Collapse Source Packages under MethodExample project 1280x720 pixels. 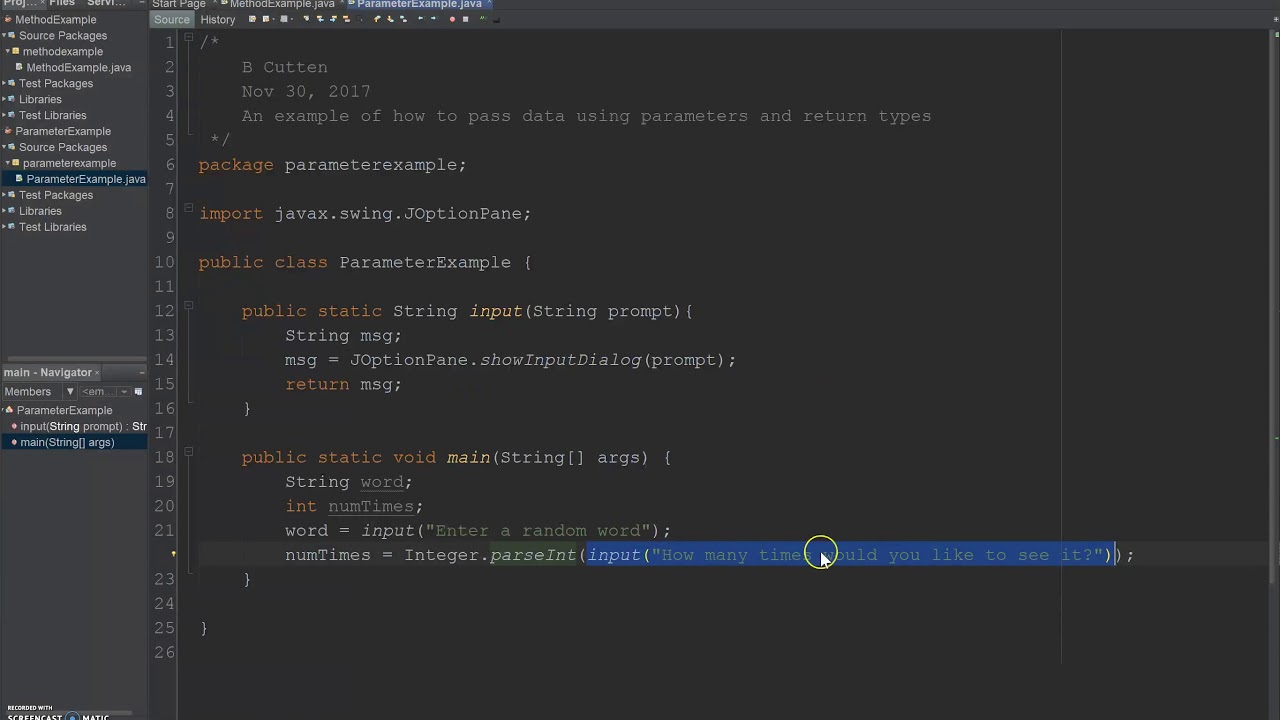(x=4, y=35)
